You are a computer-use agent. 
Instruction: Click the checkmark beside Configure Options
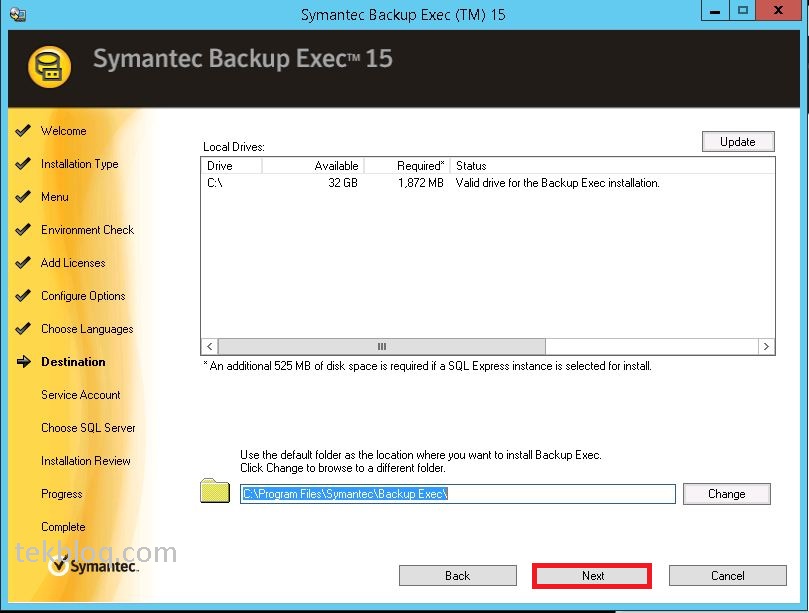click(23, 295)
